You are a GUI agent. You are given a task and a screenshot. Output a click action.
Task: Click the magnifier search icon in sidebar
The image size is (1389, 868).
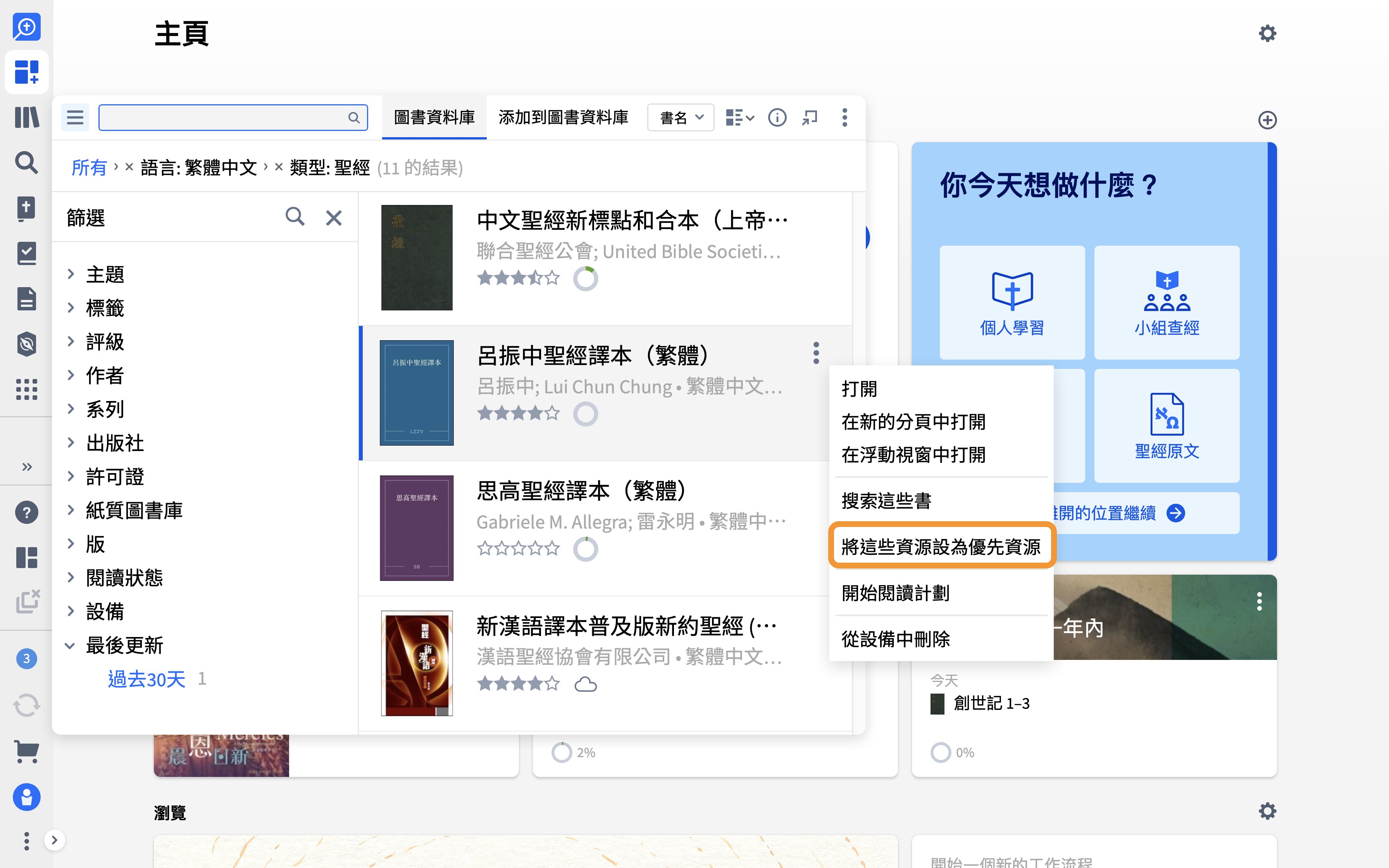point(26,162)
